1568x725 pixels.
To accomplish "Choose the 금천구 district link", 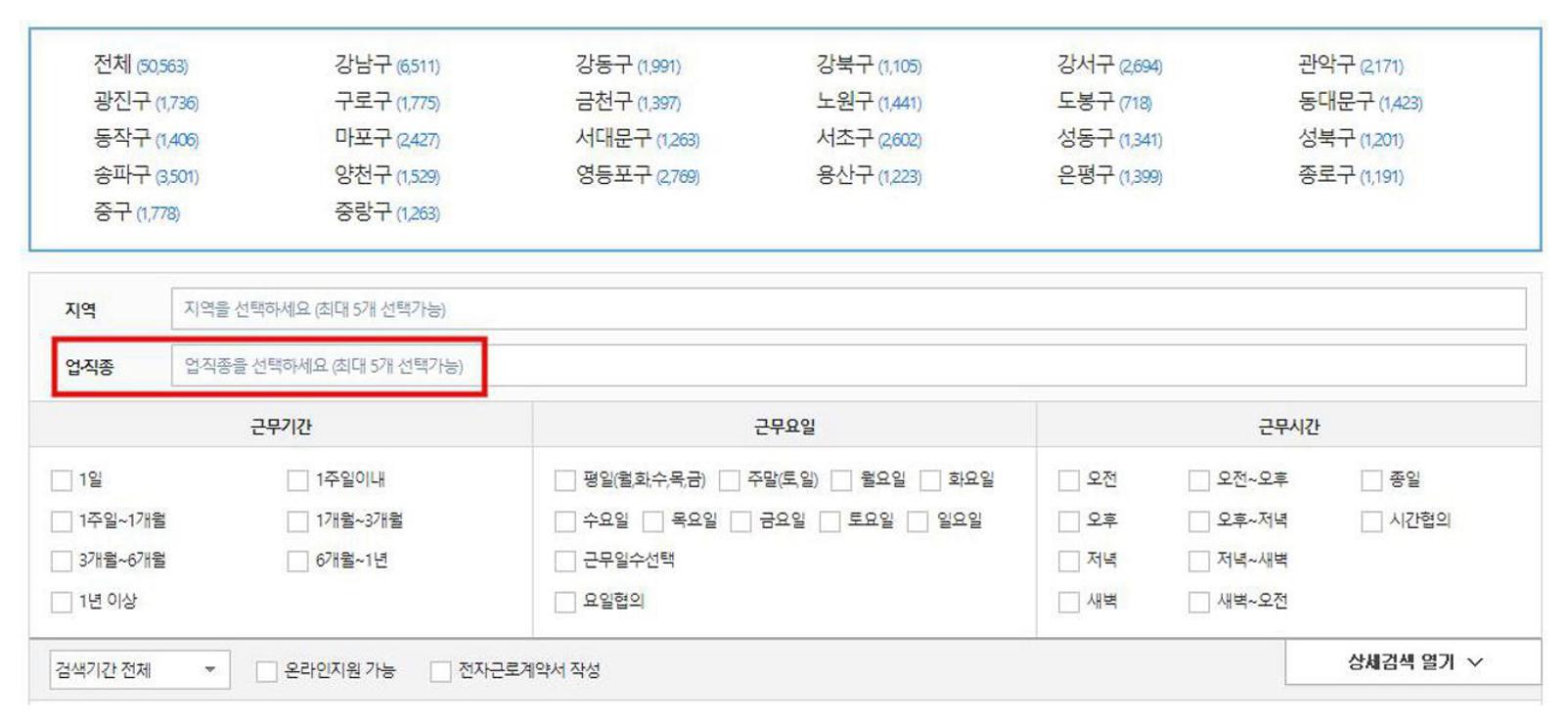I will point(628,102).
